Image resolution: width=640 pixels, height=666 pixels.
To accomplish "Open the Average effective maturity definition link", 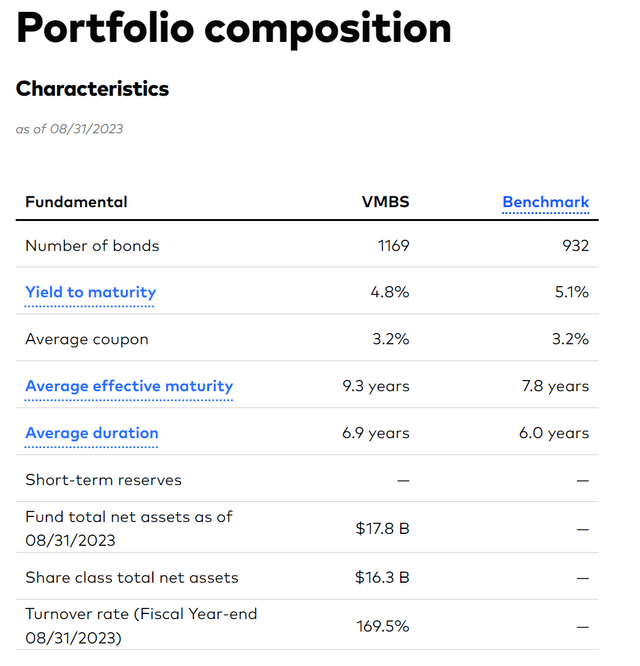I will 129,386.
